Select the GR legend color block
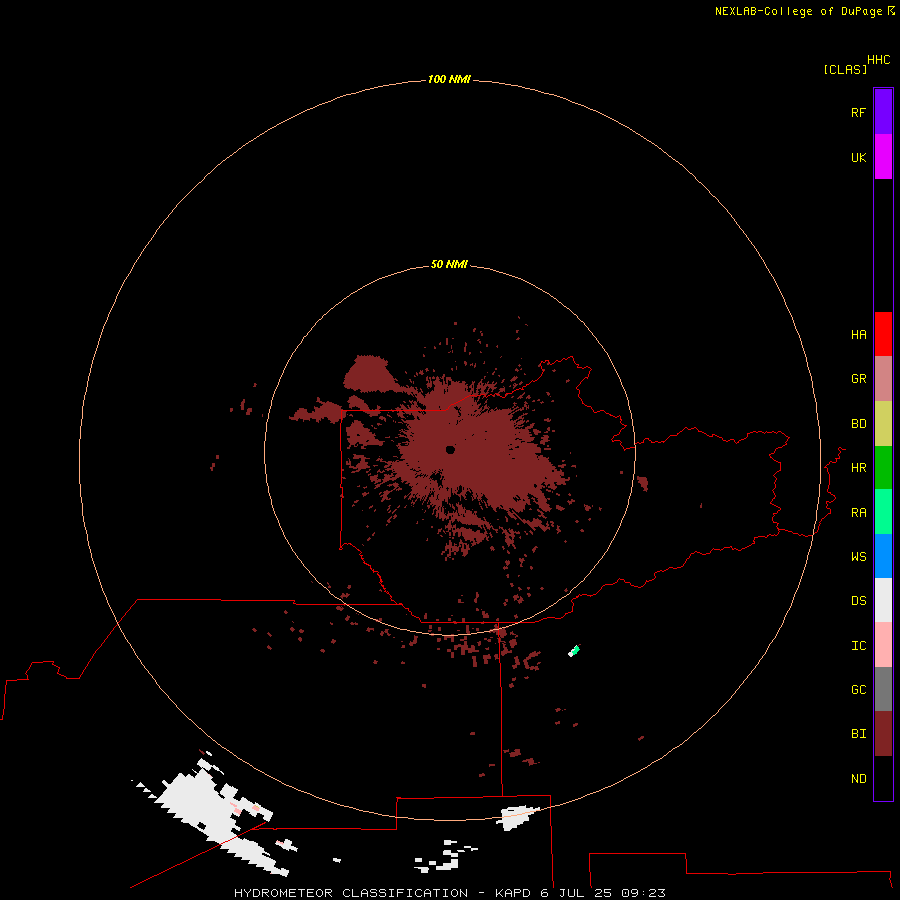This screenshot has width=900, height=900. click(883, 379)
